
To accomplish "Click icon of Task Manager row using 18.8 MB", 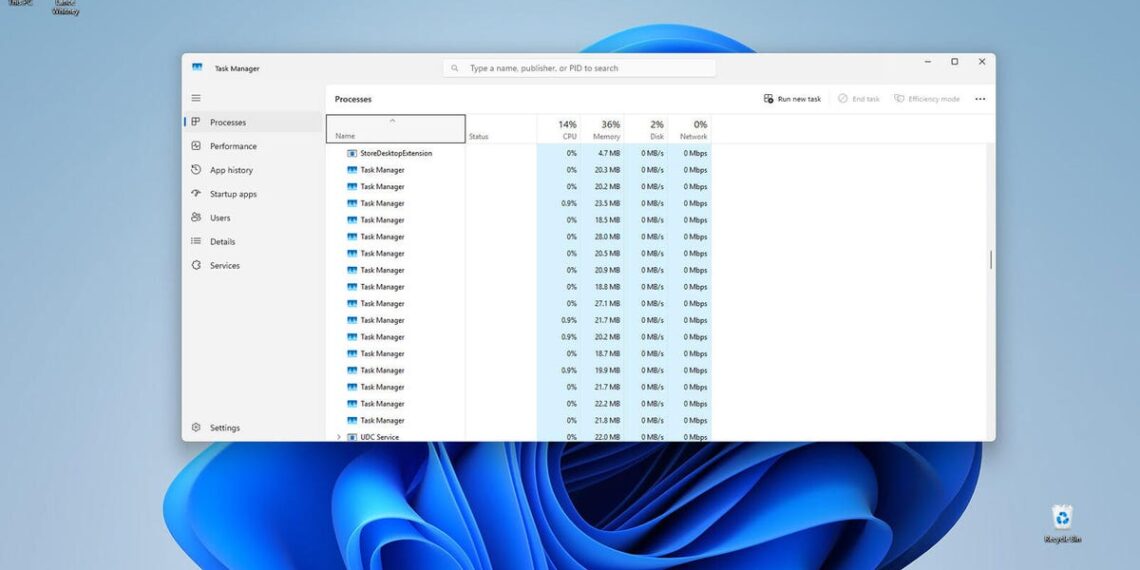I will (x=352, y=287).
